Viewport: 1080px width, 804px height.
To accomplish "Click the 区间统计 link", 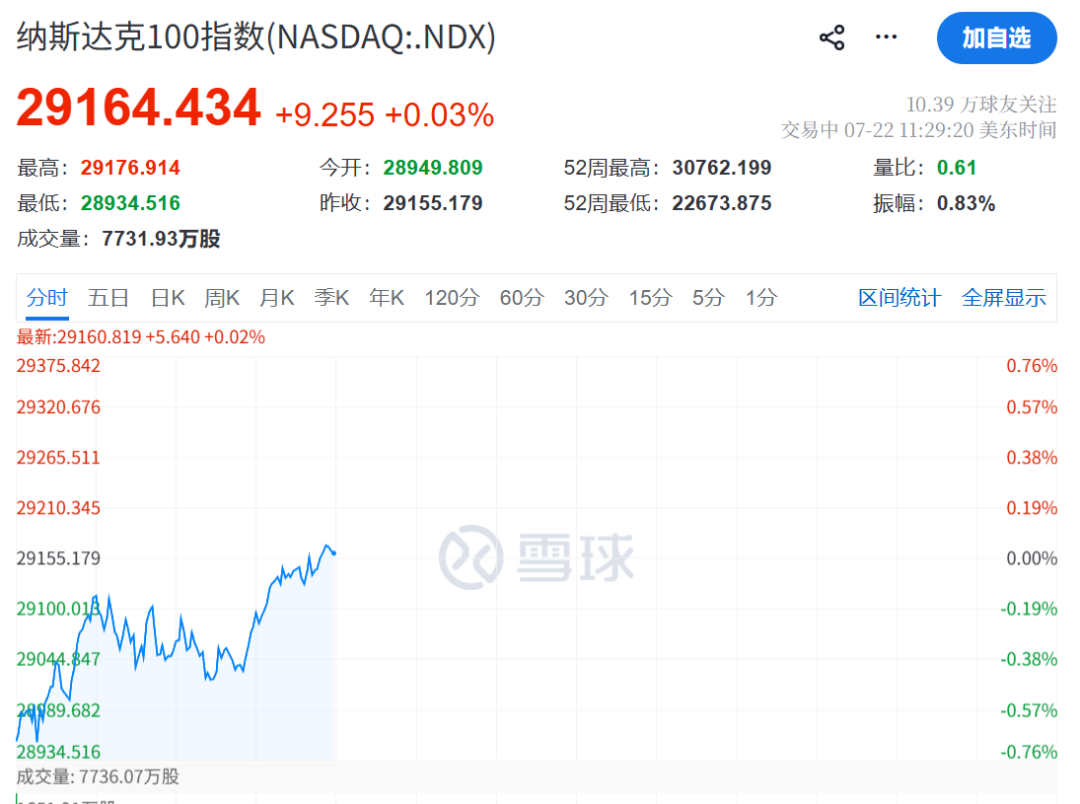I will pyautogui.click(x=899, y=298).
